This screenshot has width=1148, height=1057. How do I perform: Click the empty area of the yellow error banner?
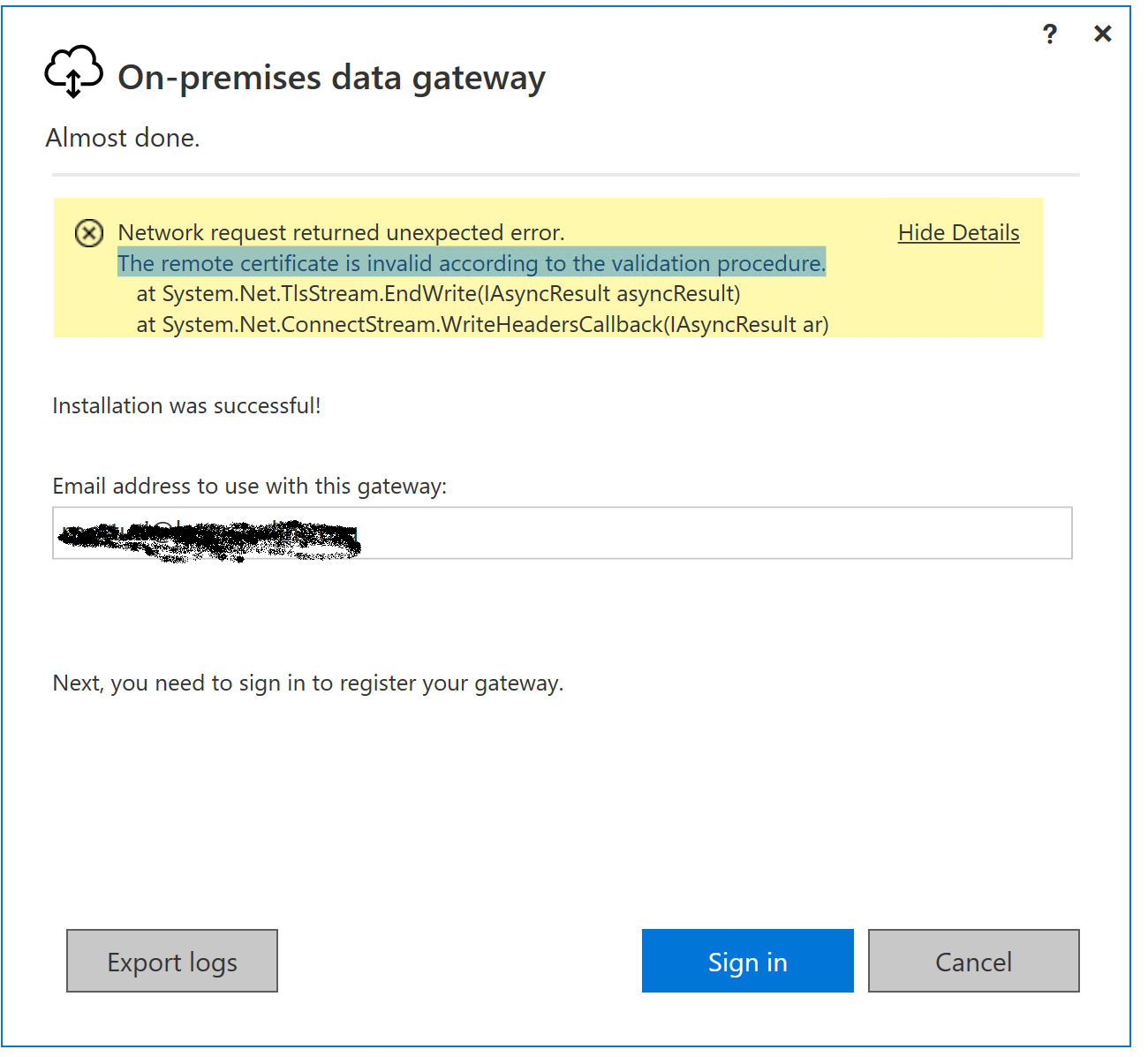click(x=936, y=296)
